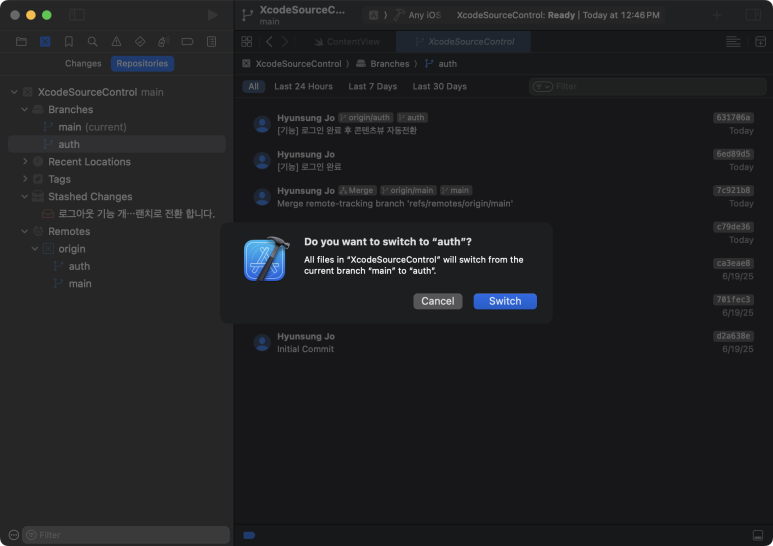
Task: Show All commits filter
Action: click(253, 87)
